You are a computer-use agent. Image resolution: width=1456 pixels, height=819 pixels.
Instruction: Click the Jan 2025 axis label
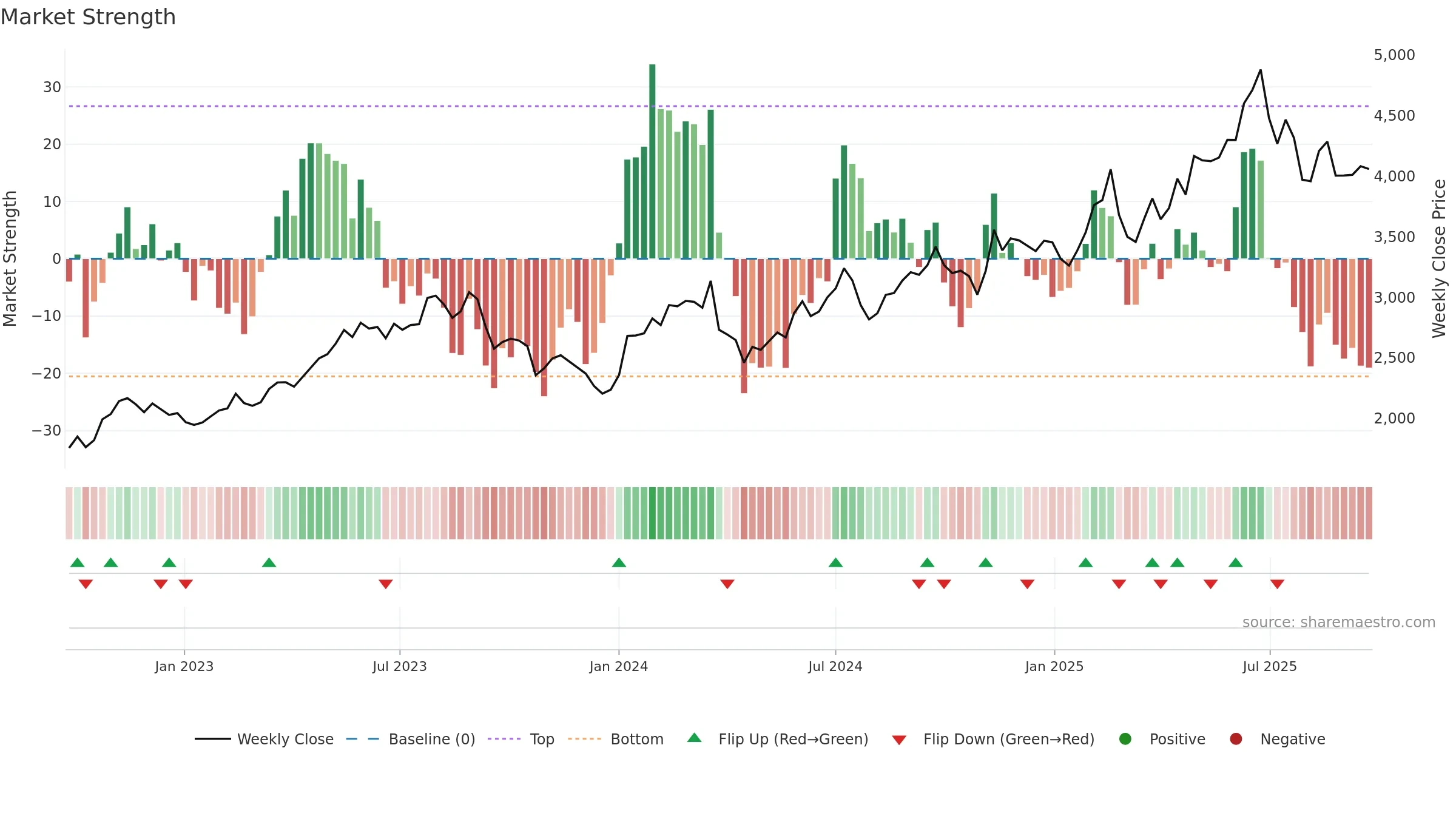click(1054, 667)
